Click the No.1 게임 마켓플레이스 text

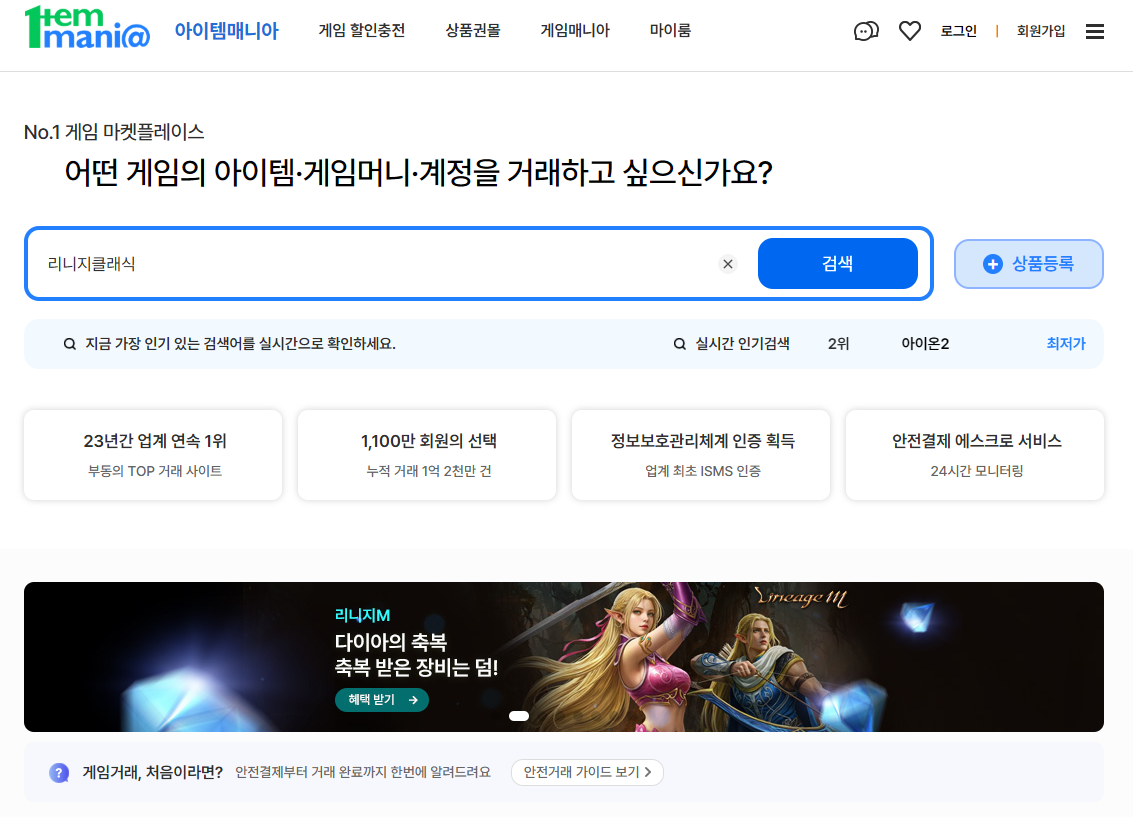click(114, 132)
